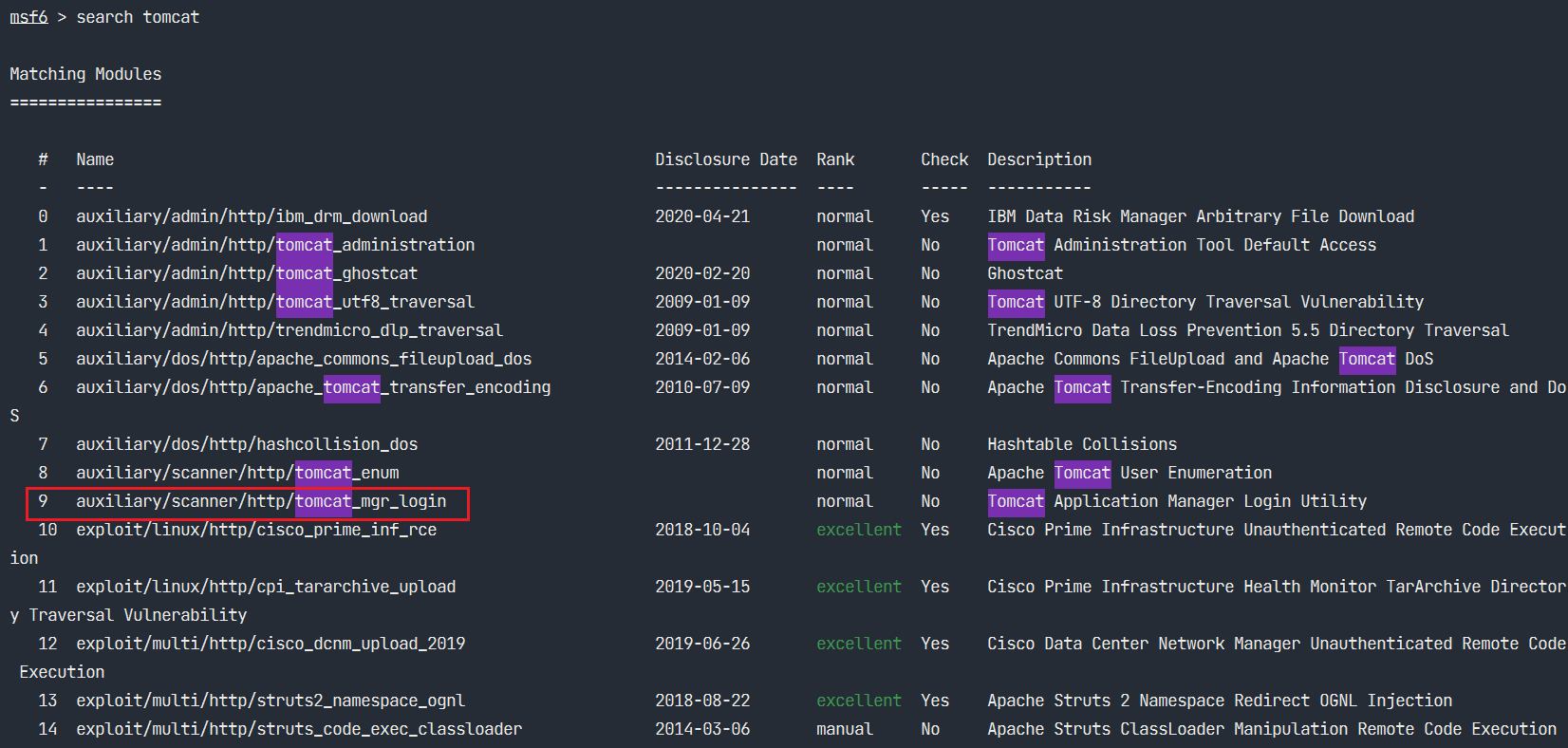Click 'excellent' rank in cisco_prime_inf_rce row
The height and width of the screenshot is (748, 1568).
coord(859,530)
